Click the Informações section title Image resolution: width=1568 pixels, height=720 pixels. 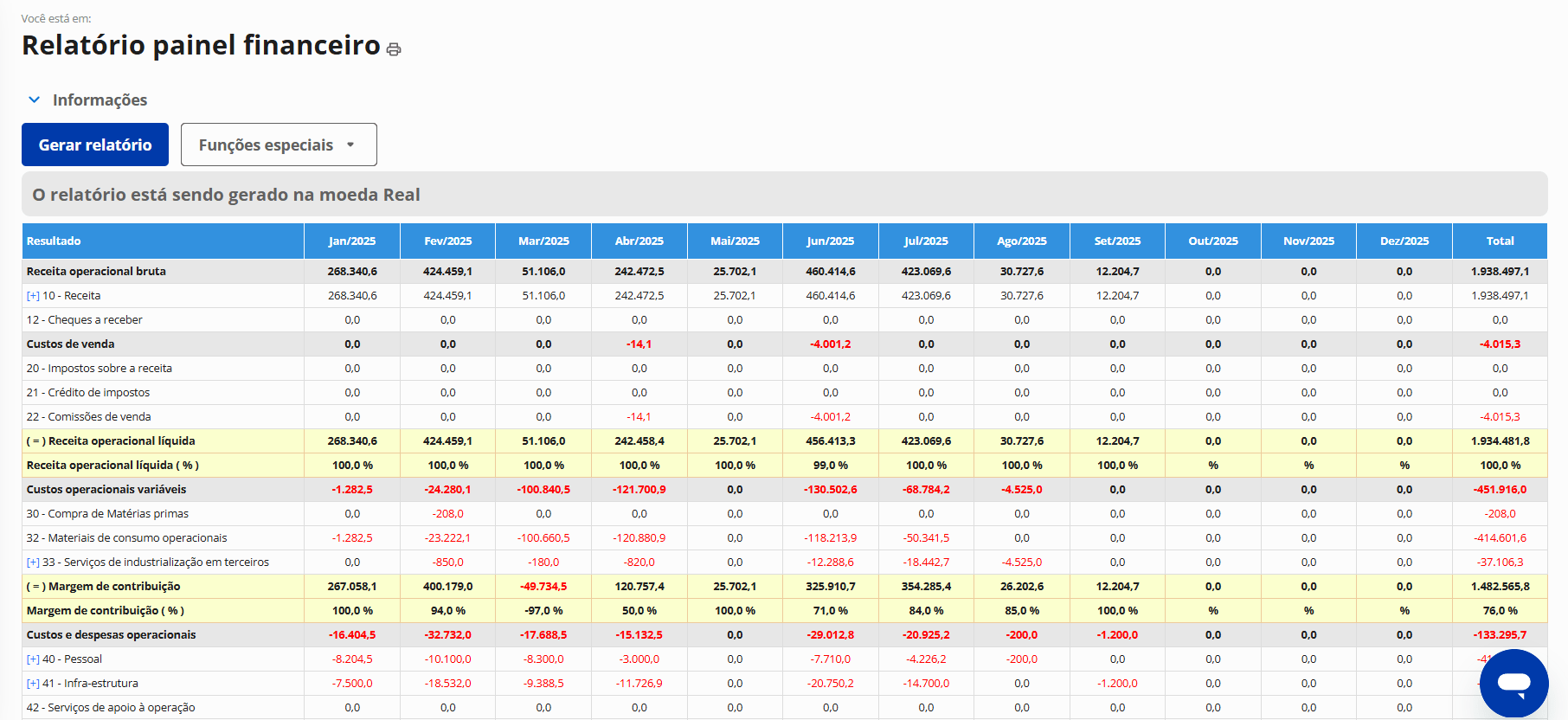pyautogui.click(x=100, y=100)
